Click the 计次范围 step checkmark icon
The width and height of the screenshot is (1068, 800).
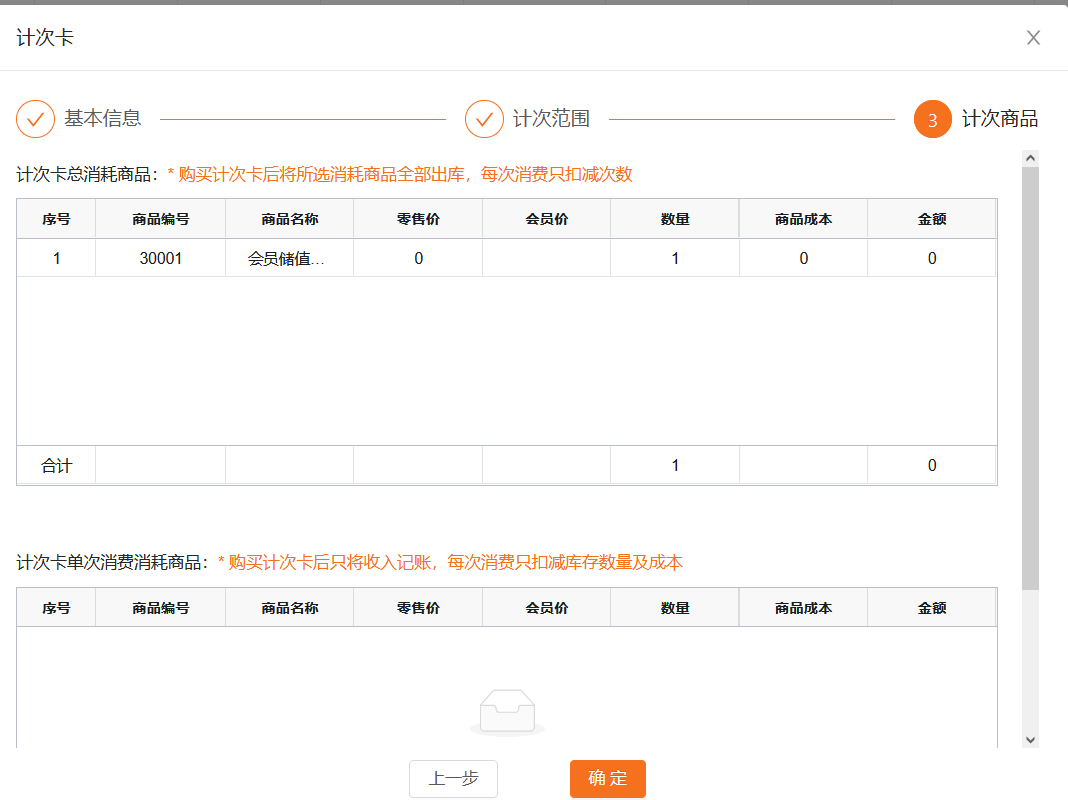pyautogui.click(x=484, y=119)
